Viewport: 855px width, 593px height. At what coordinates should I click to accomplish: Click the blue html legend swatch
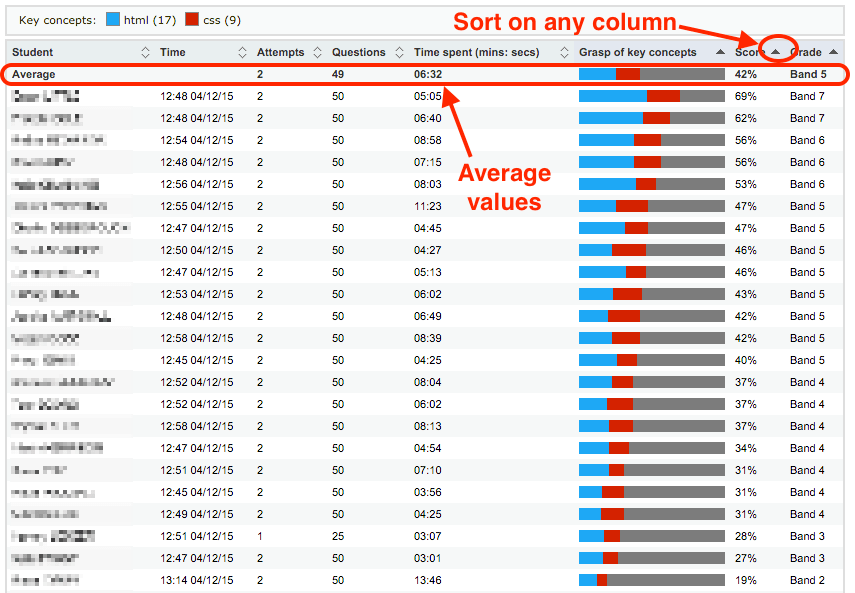tap(112, 20)
